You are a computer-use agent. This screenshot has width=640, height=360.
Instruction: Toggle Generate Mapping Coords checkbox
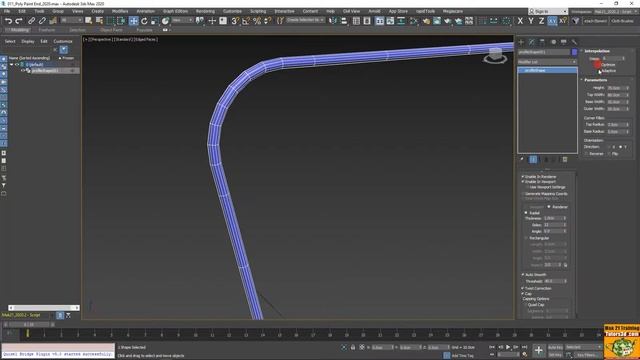[522, 193]
